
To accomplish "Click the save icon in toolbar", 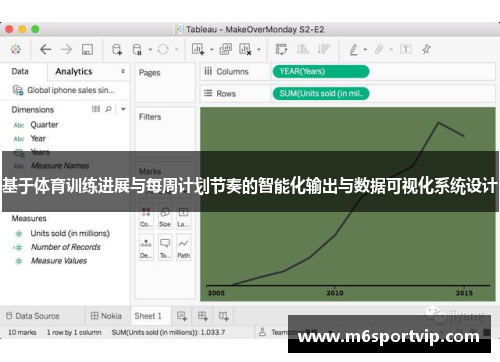I will point(87,49).
